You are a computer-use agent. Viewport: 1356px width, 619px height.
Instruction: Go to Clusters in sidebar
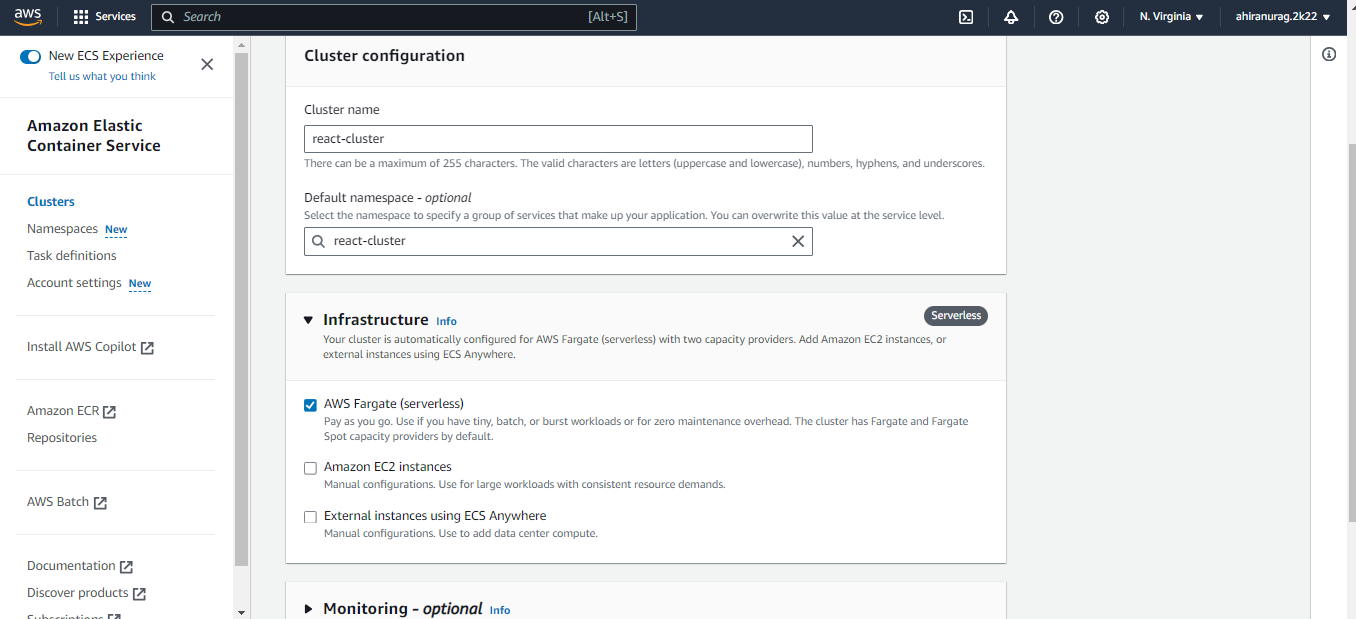coord(51,202)
